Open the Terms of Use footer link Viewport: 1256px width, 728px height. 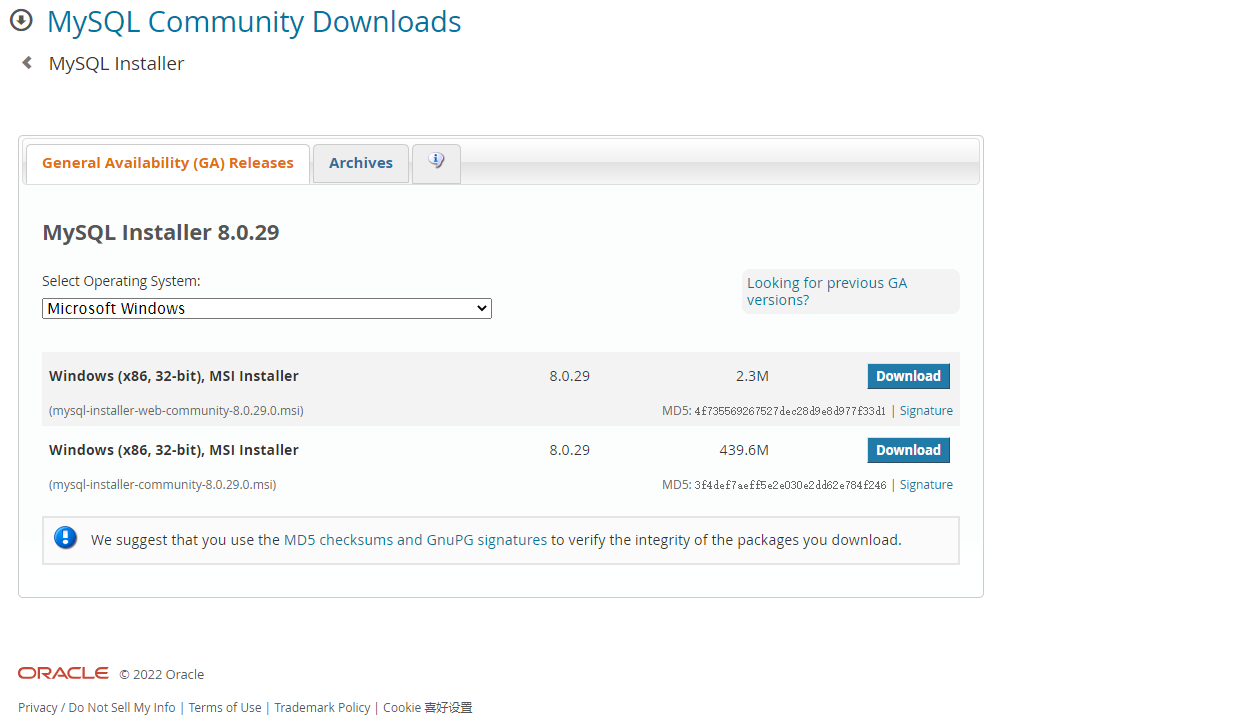click(x=225, y=707)
